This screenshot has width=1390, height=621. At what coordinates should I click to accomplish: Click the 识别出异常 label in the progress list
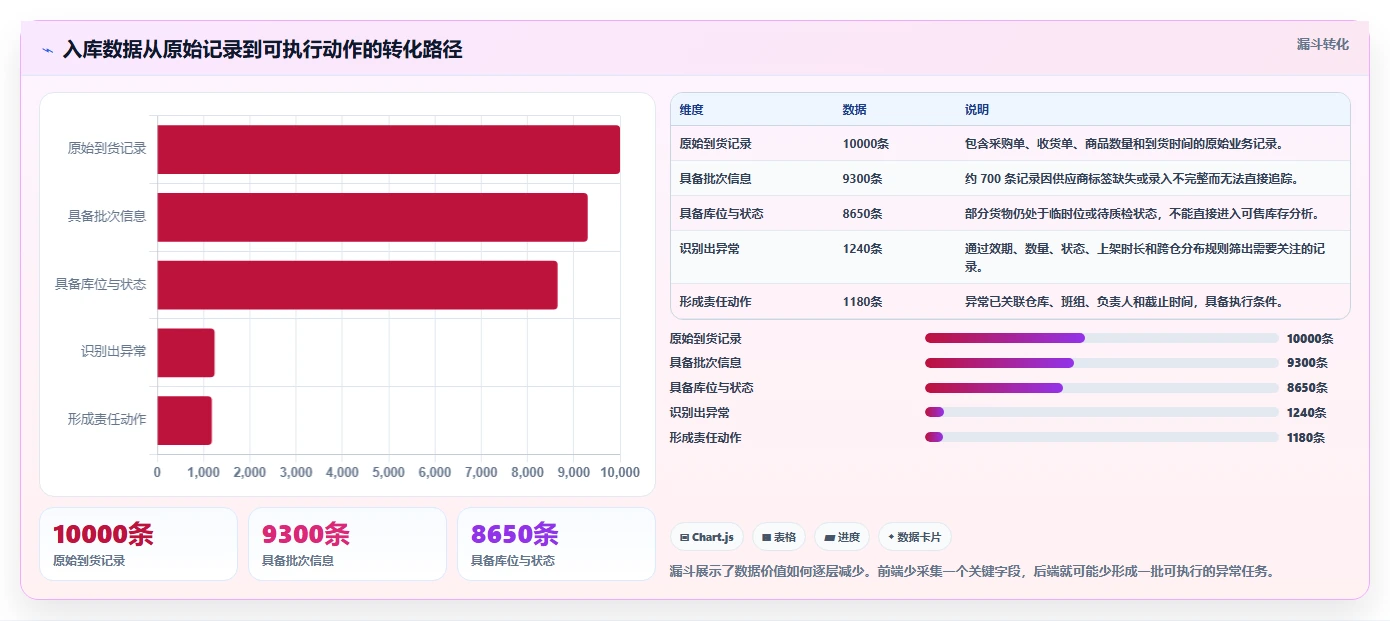coord(700,412)
